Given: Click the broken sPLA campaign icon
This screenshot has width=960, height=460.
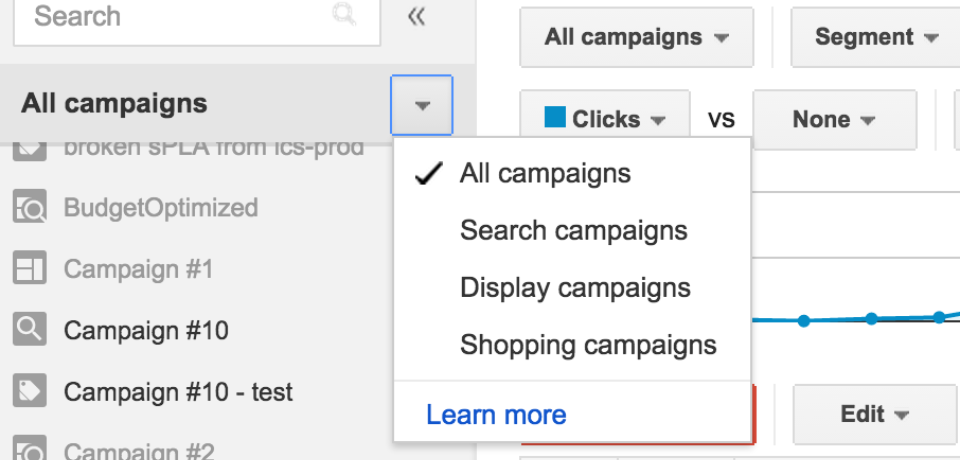Looking at the screenshot, I should [x=29, y=150].
